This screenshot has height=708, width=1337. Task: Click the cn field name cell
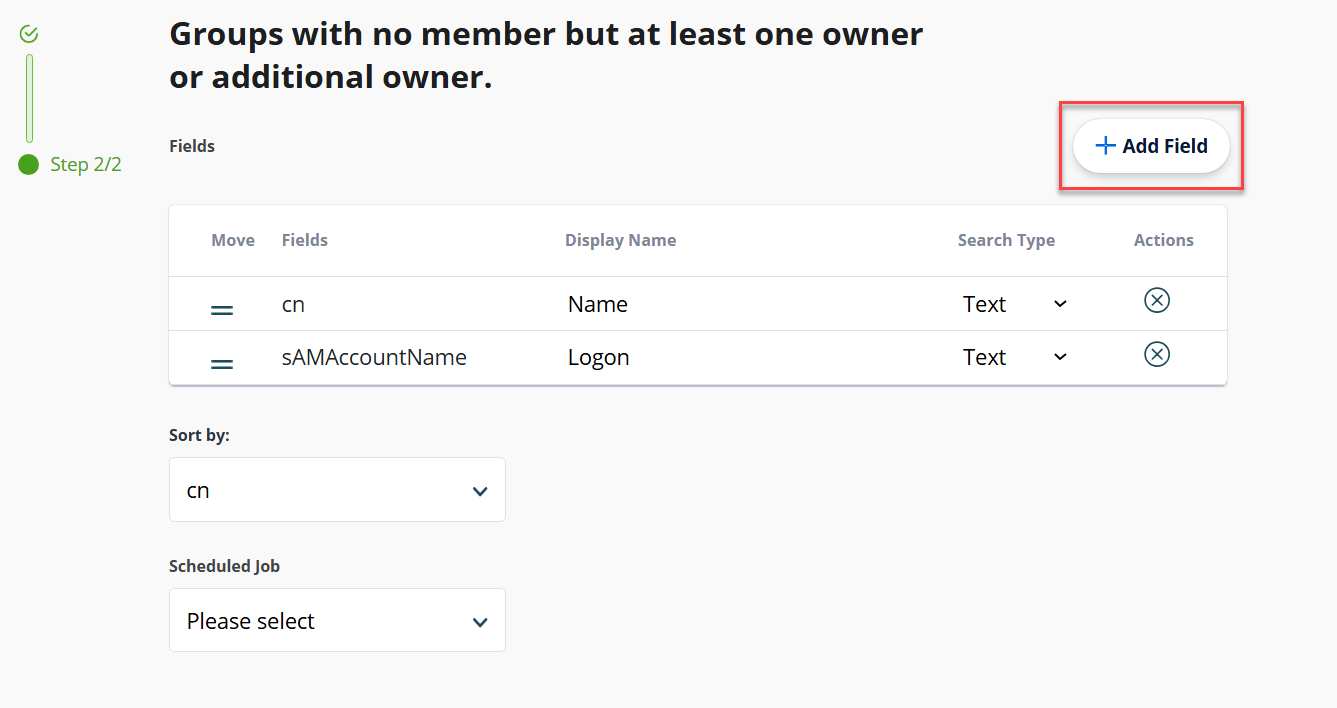[x=293, y=304]
